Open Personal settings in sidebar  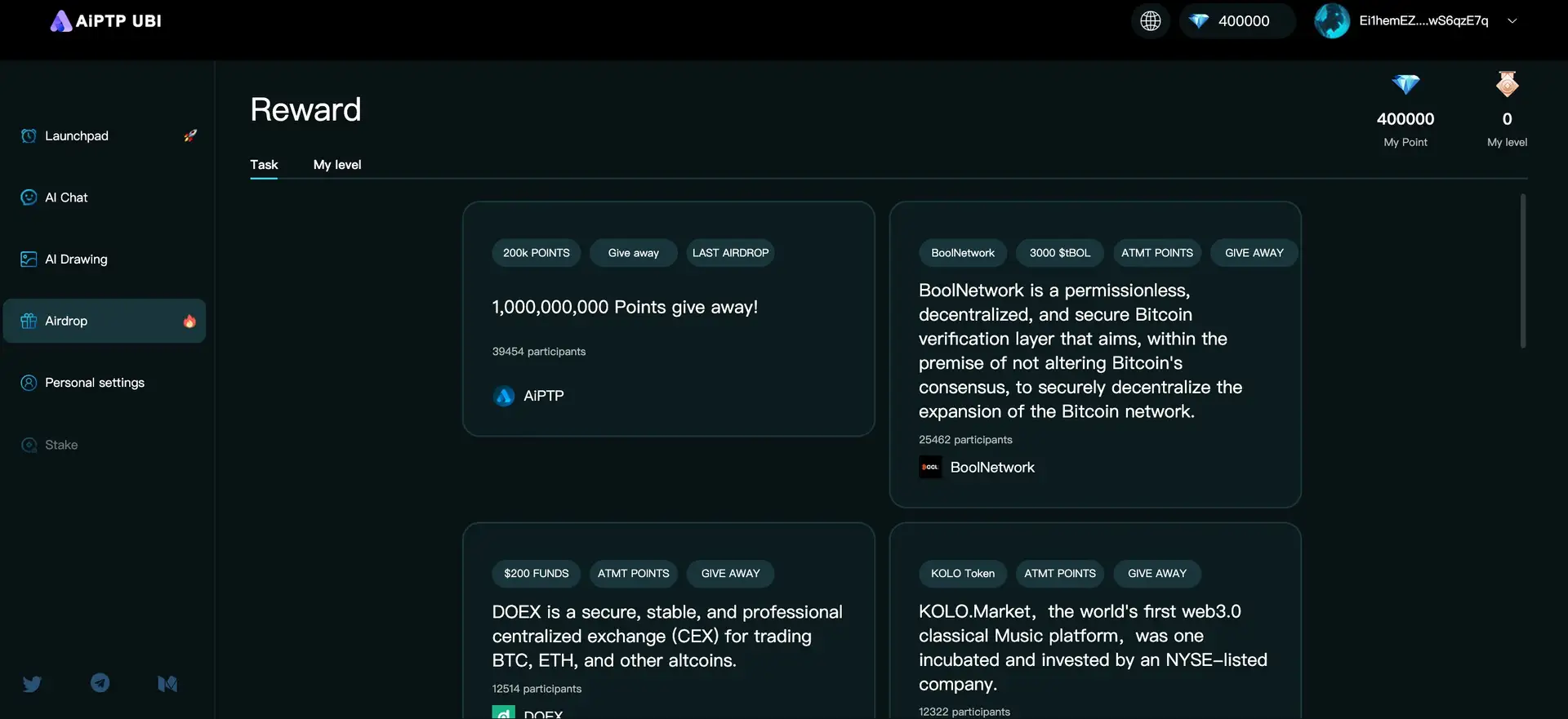point(95,383)
